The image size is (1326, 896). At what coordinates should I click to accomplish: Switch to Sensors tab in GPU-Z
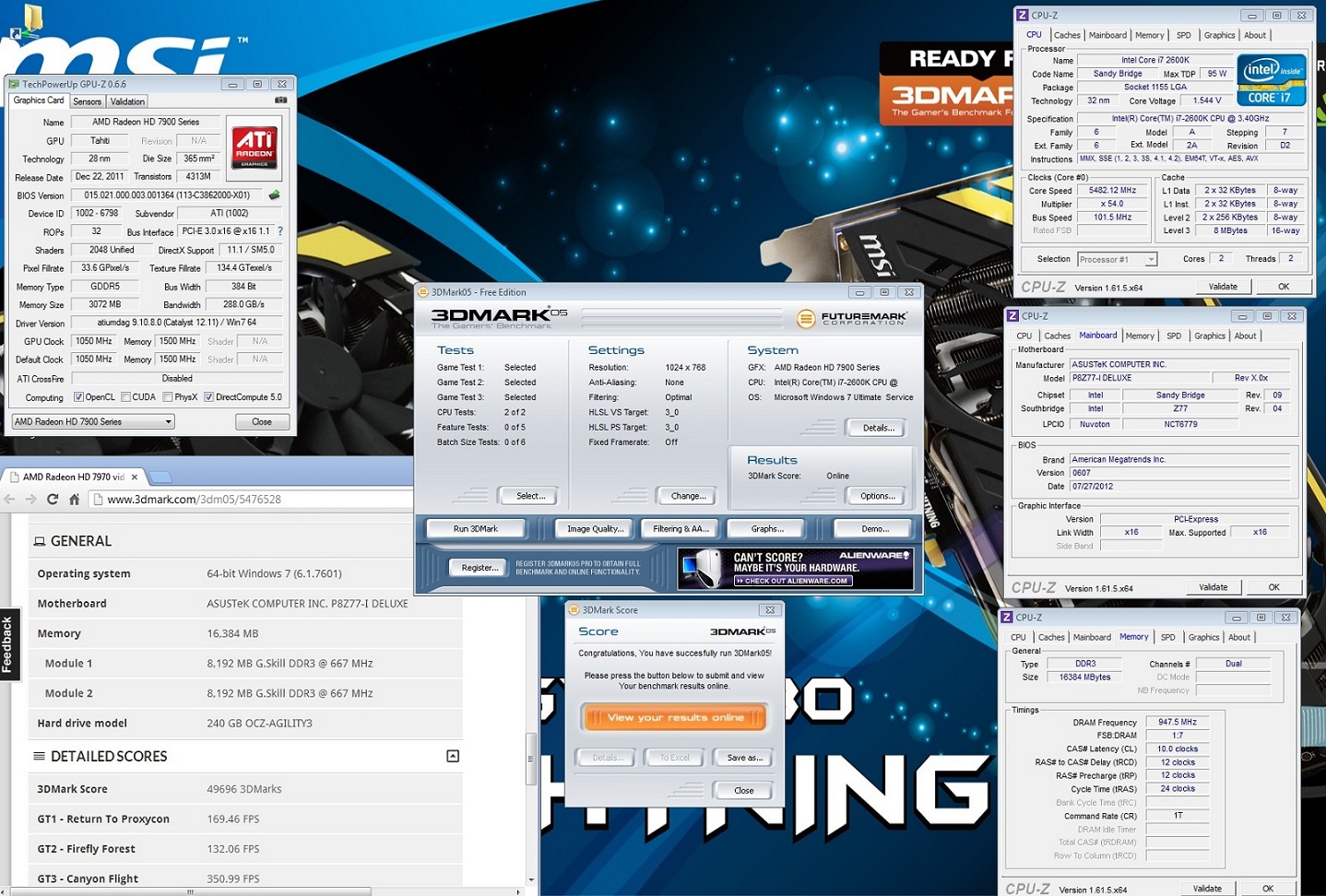87,101
